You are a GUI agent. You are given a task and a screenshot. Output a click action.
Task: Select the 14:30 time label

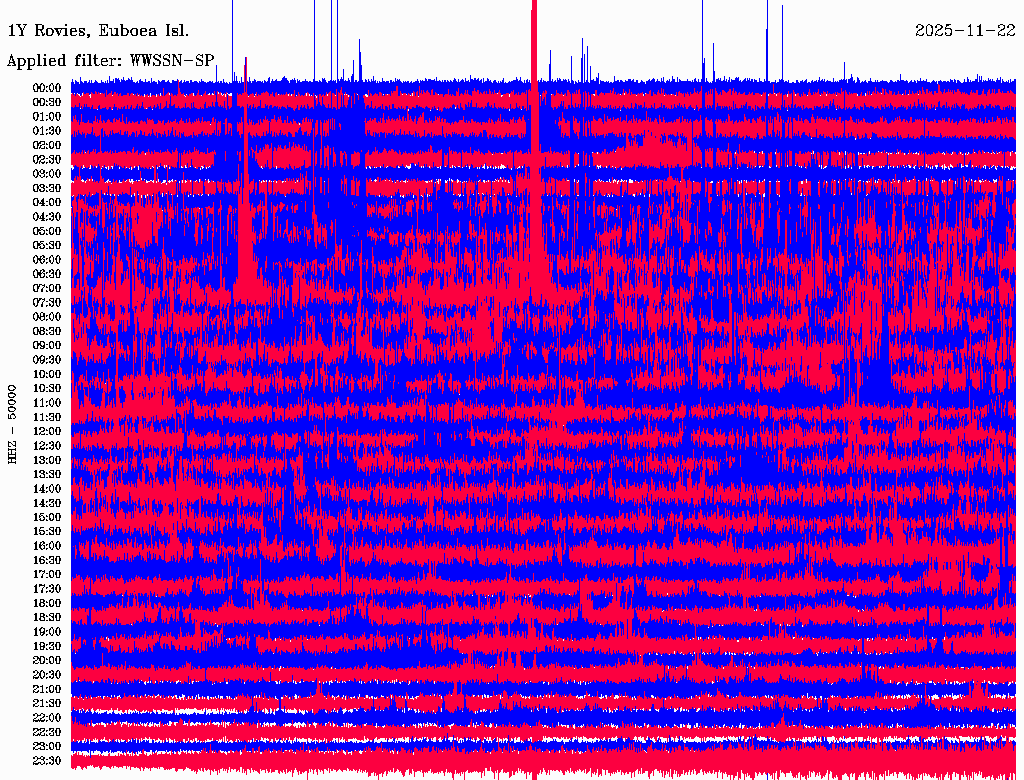pos(47,503)
